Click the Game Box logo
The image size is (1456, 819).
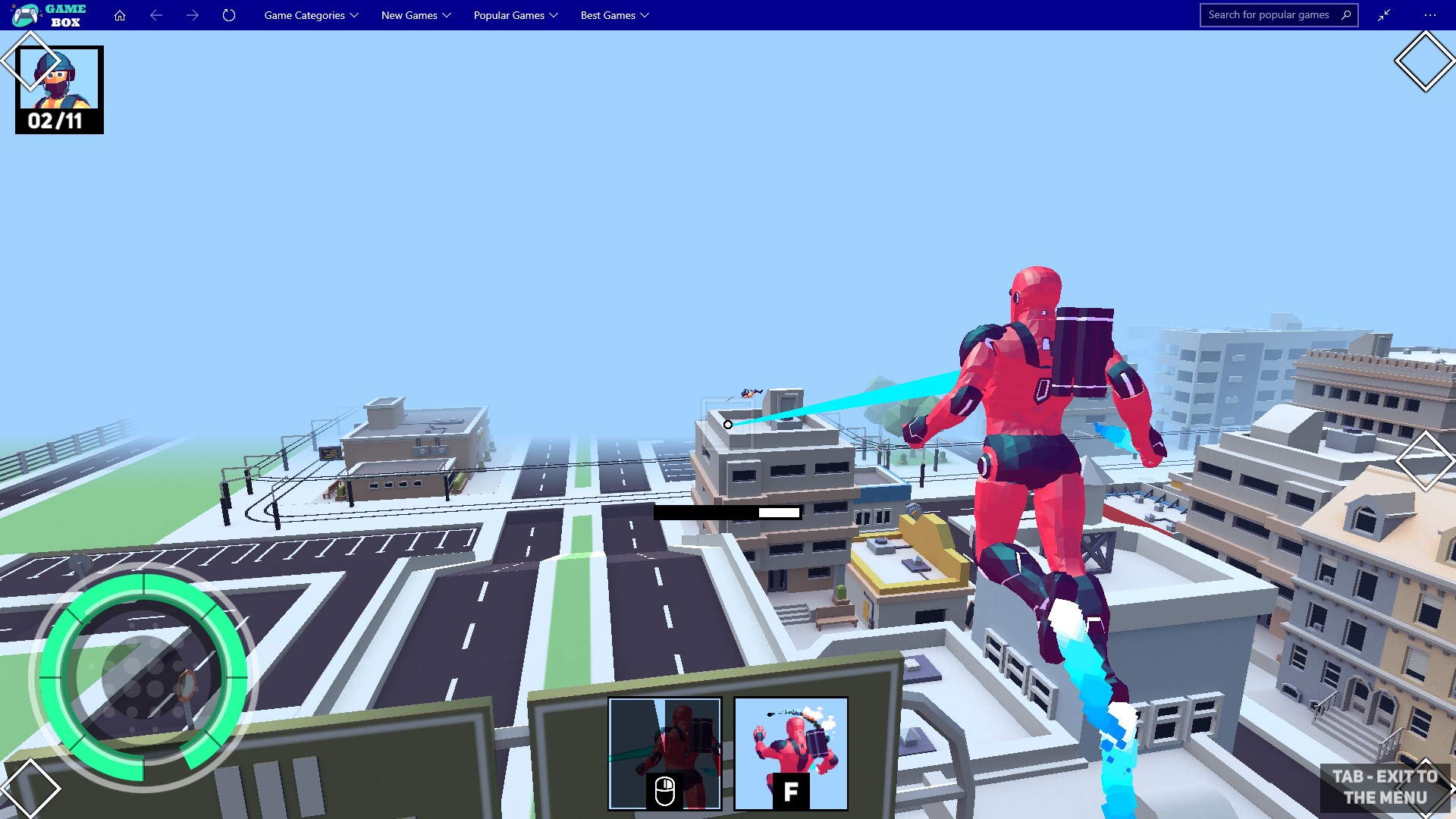click(x=49, y=15)
